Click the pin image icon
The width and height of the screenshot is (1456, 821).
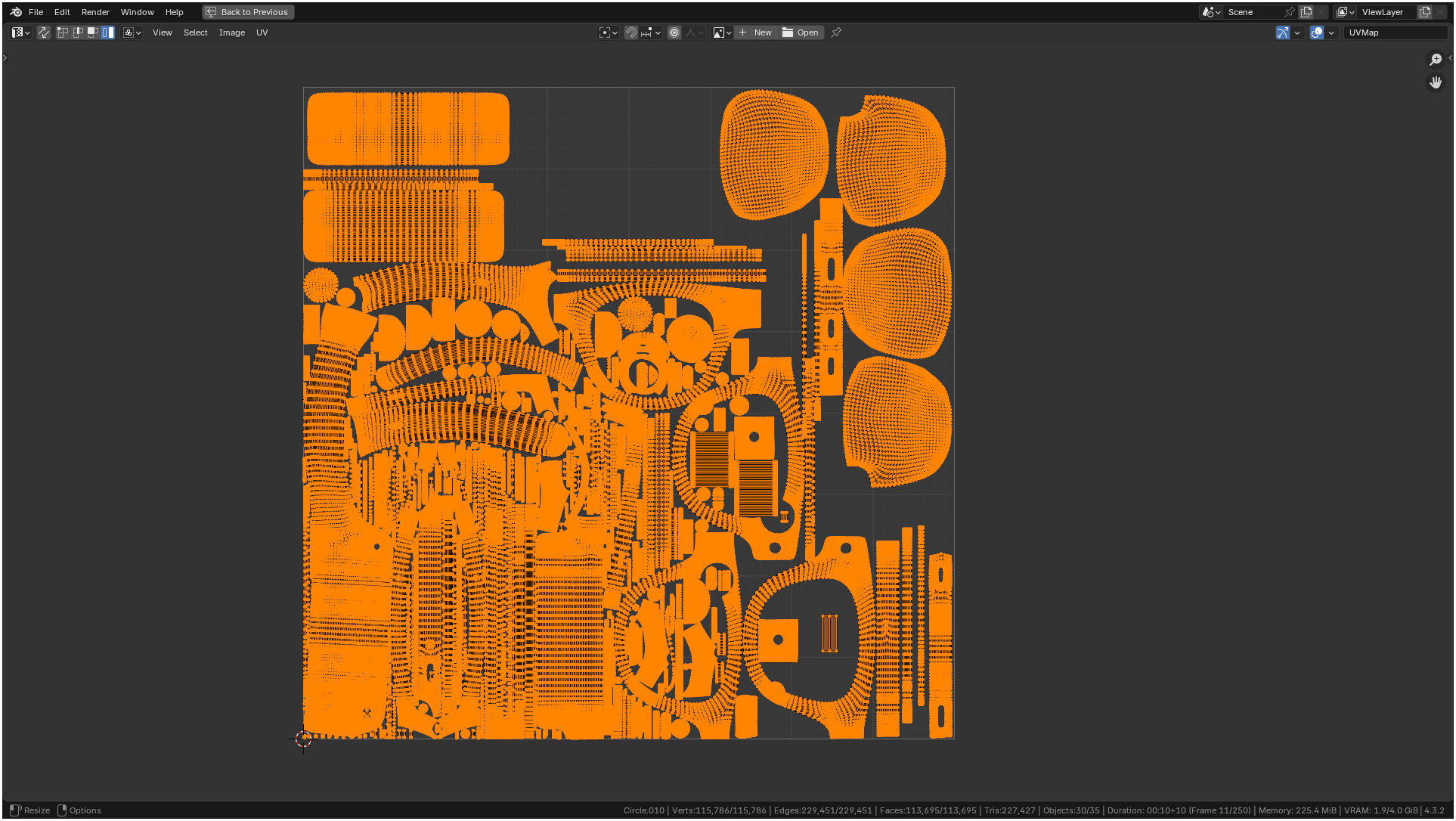point(836,33)
